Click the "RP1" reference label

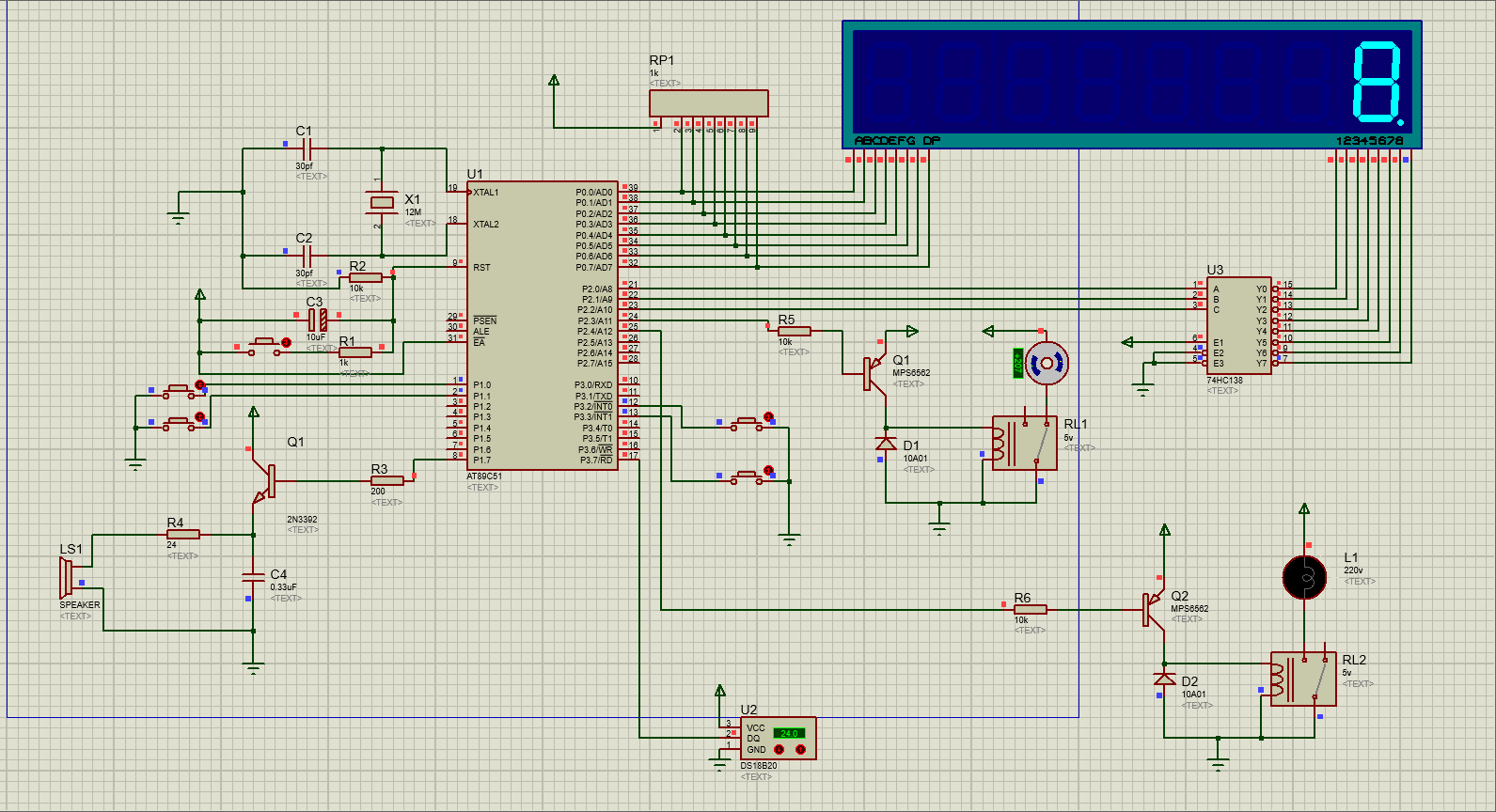[662, 60]
